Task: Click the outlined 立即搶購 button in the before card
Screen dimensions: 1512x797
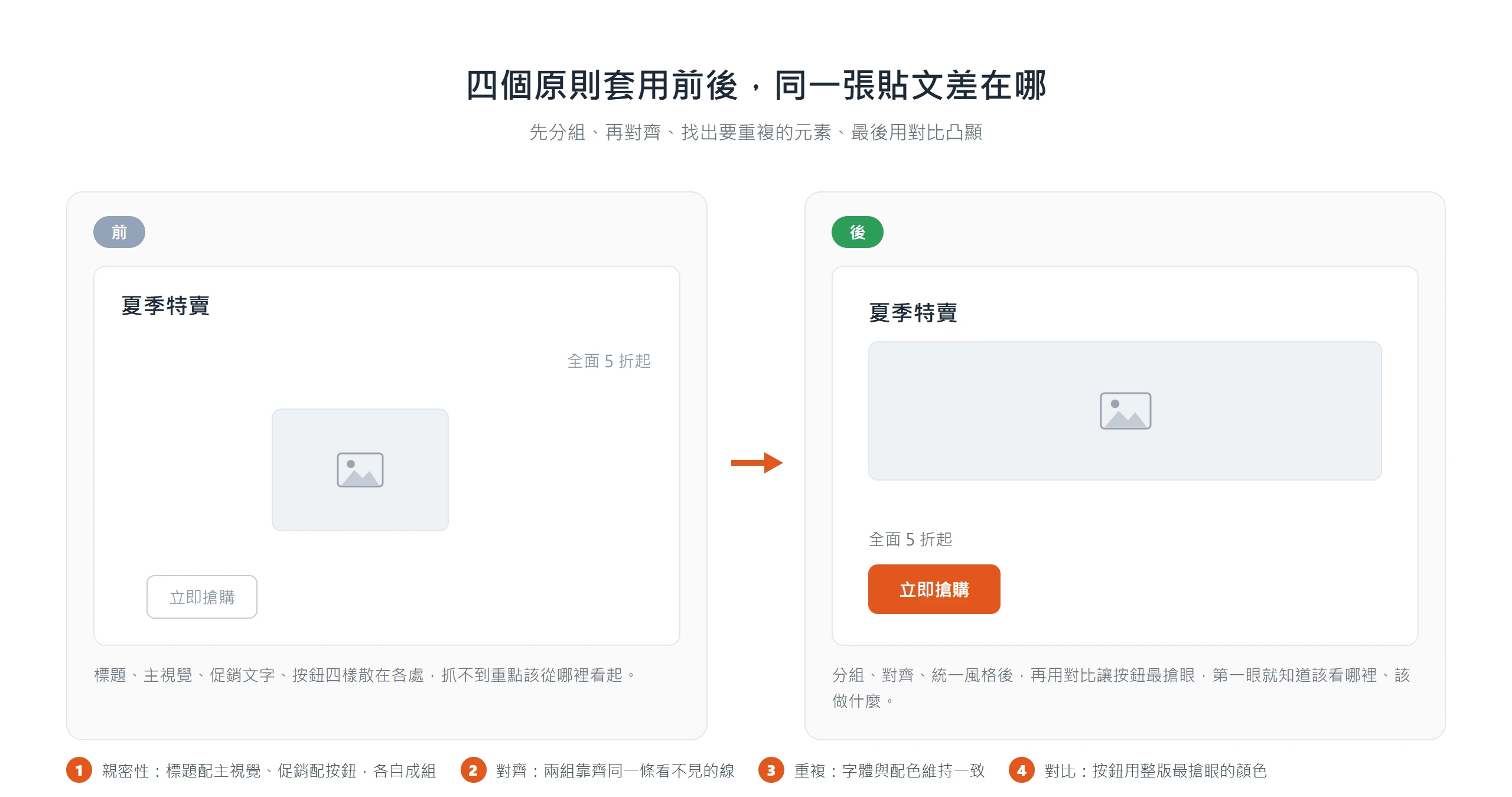Action: tap(202, 597)
